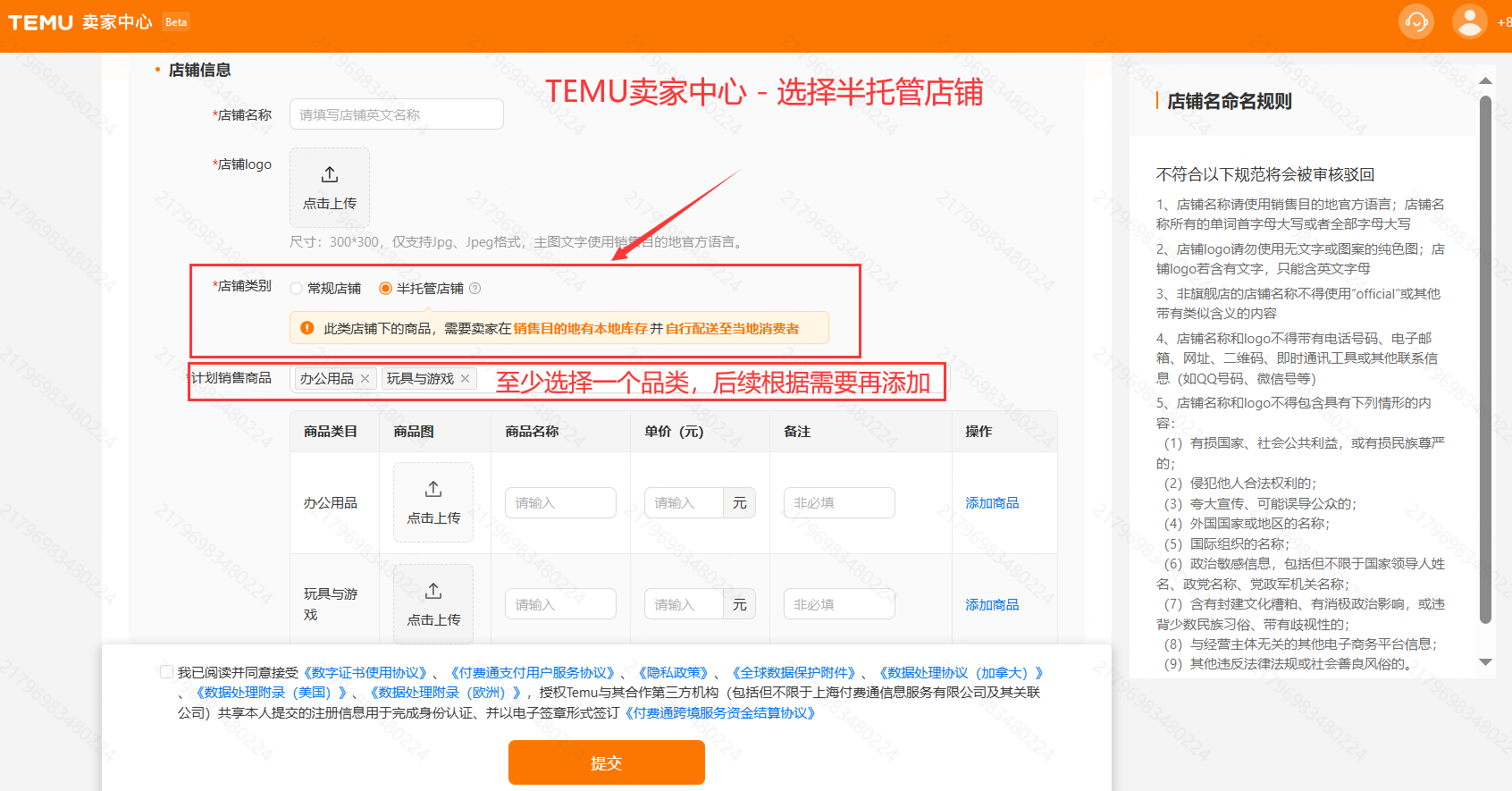Click the logo size hint text 尺寸：300*300
The image size is (1512, 791).
(x=337, y=242)
